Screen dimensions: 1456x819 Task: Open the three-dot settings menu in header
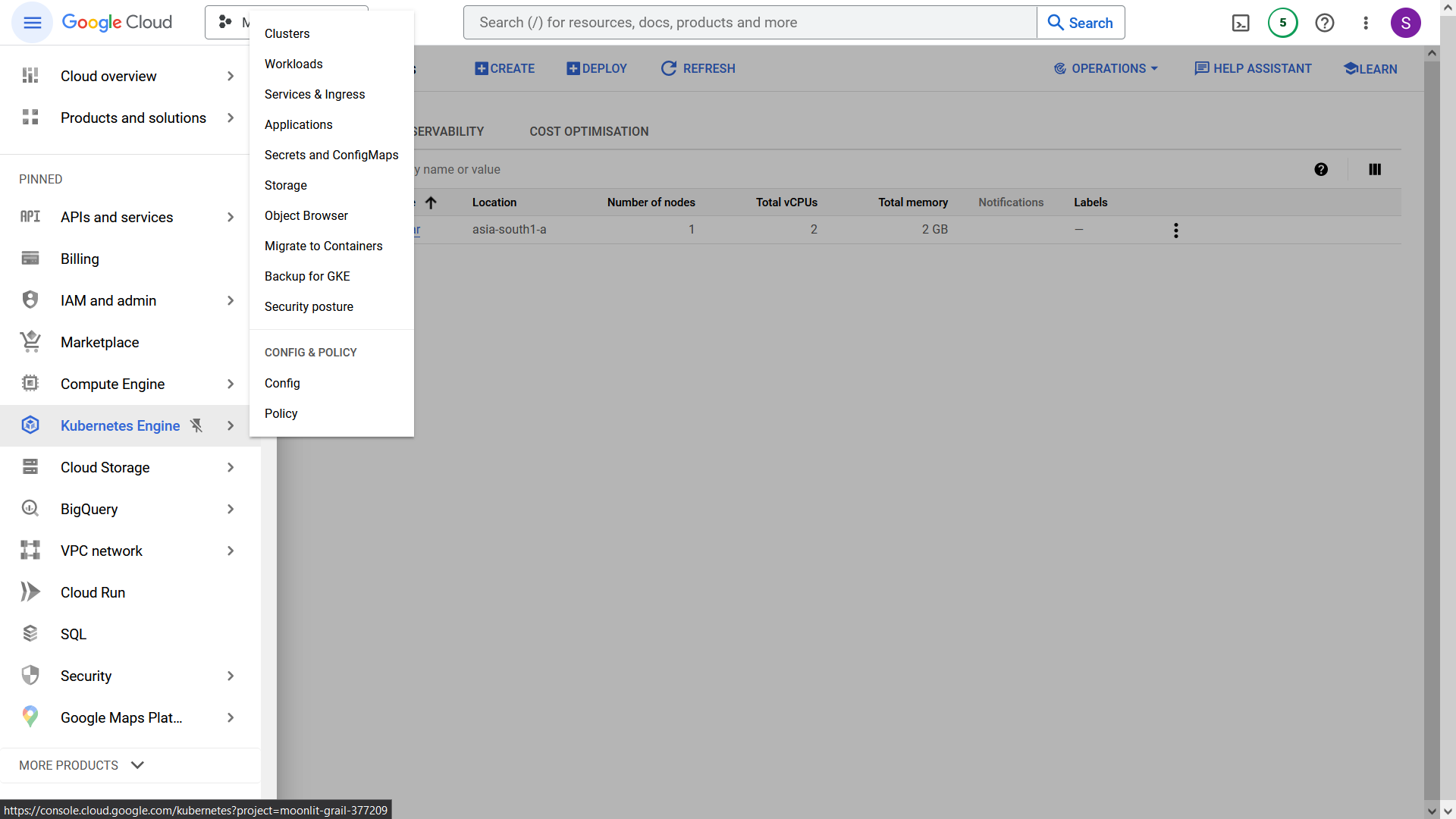point(1366,23)
